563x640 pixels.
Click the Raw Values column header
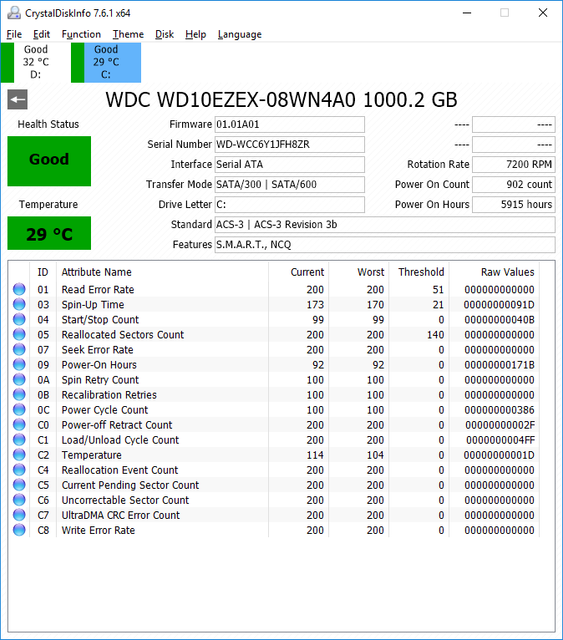point(494,272)
